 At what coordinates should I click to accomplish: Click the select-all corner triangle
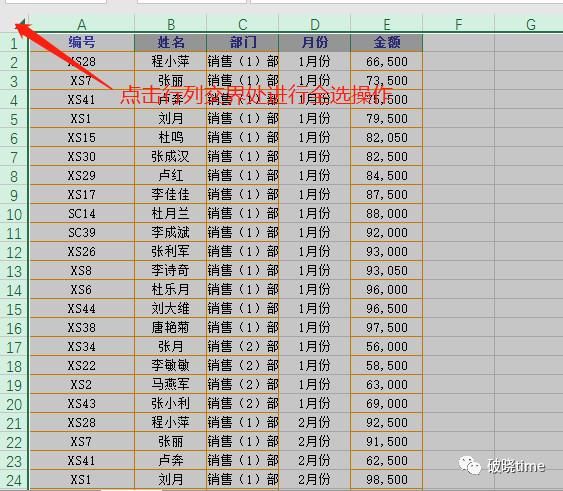[21, 24]
